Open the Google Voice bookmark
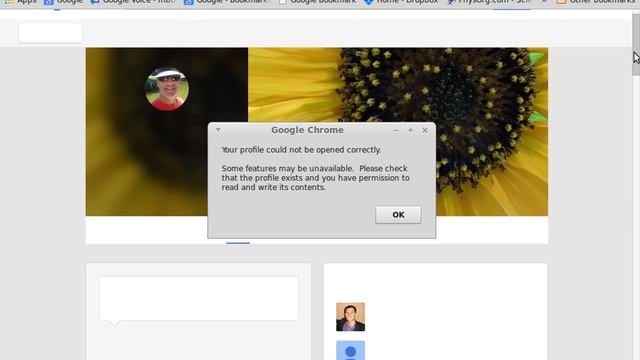Screen dimensions: 640x360 pyautogui.click(x=133, y=2)
